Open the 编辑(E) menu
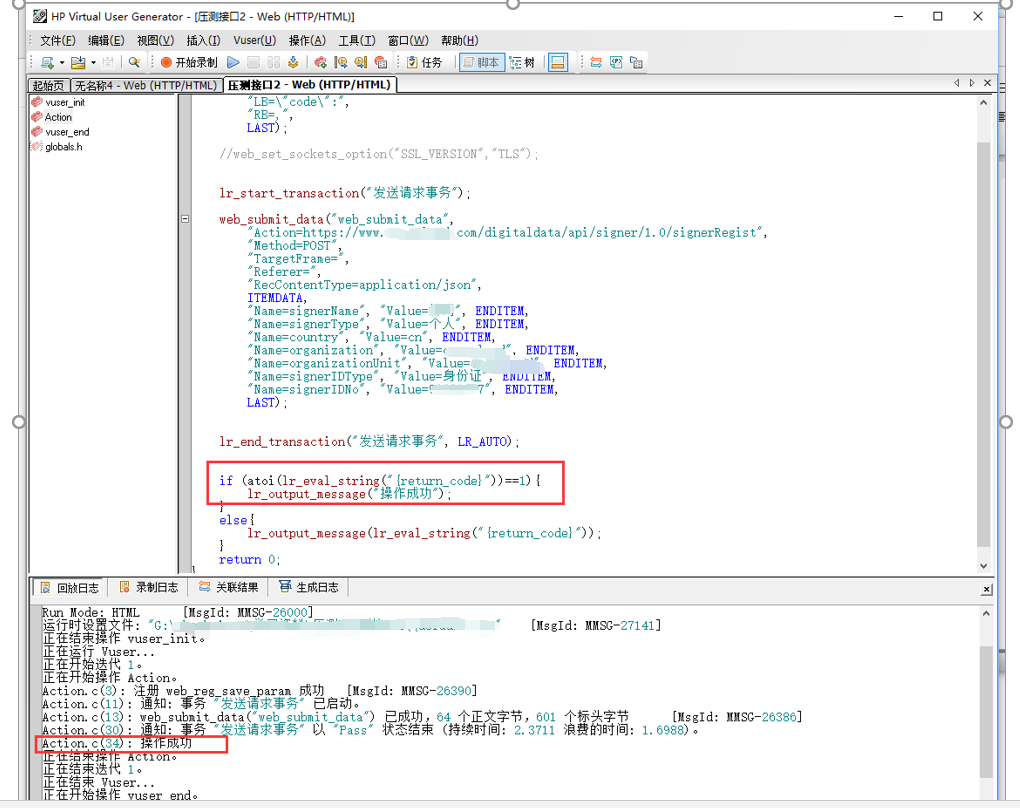 tap(106, 40)
